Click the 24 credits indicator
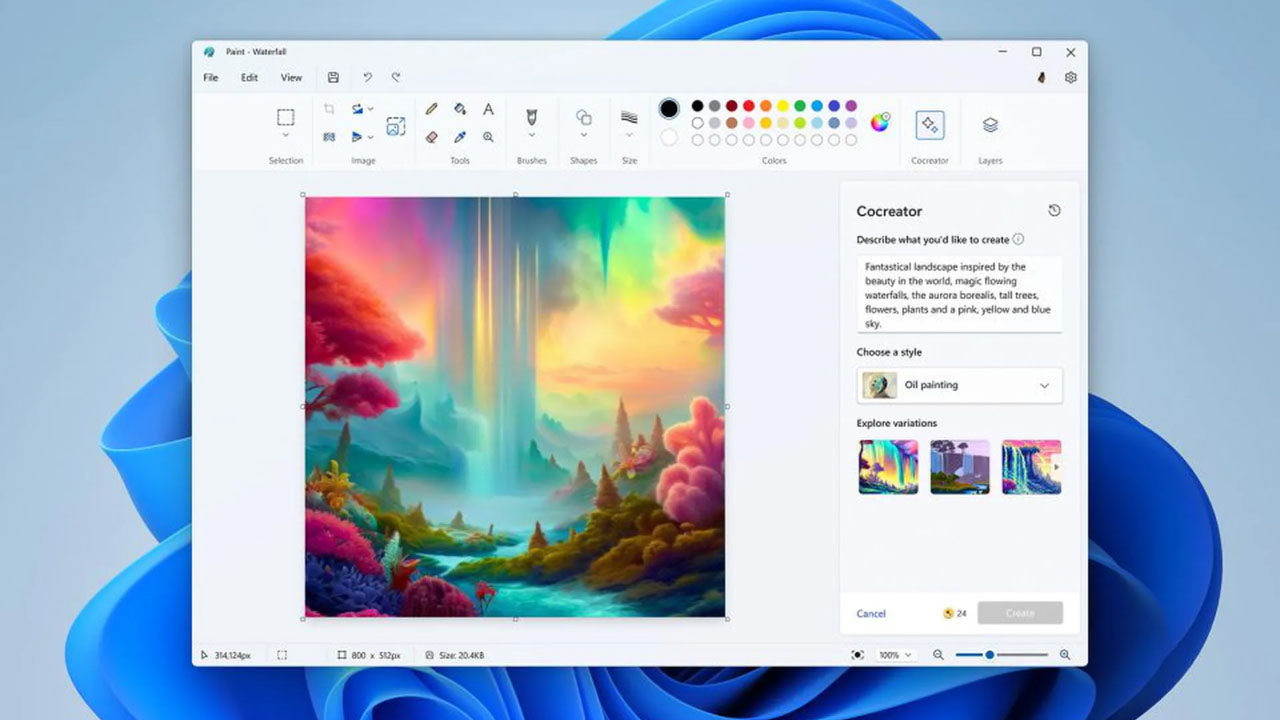 [x=955, y=614]
